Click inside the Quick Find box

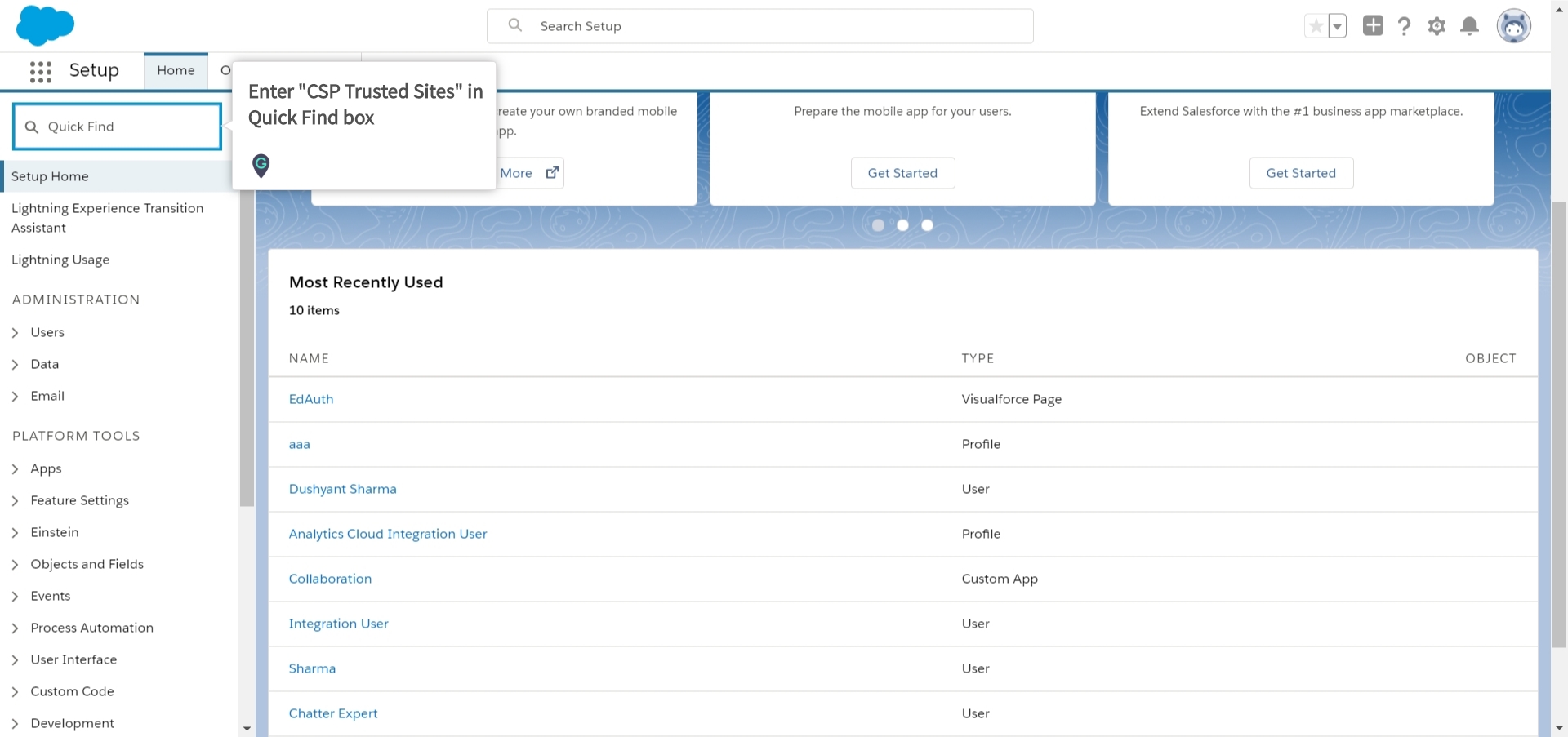(117, 127)
